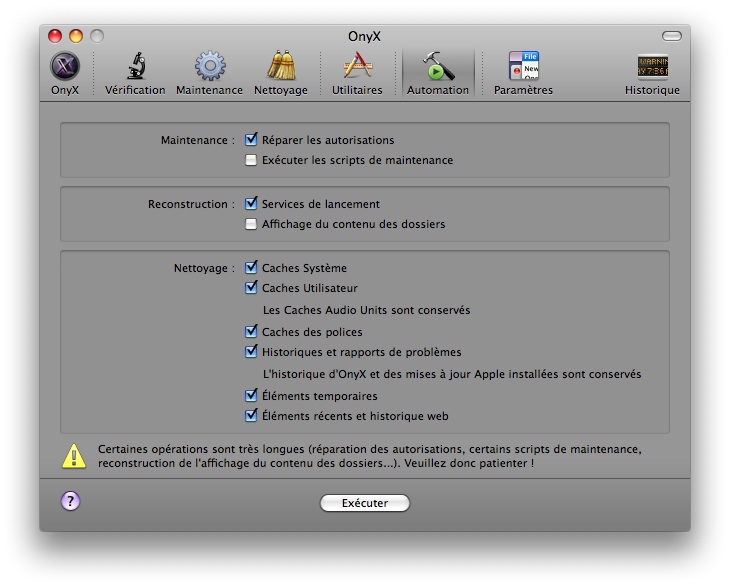Toggle Caches des polices checkbox
730x586 pixels.
(x=251, y=332)
